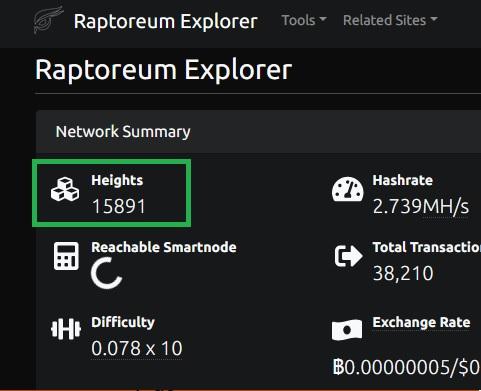Click the Network Summary panel header
481x391 pixels.
click(258, 132)
